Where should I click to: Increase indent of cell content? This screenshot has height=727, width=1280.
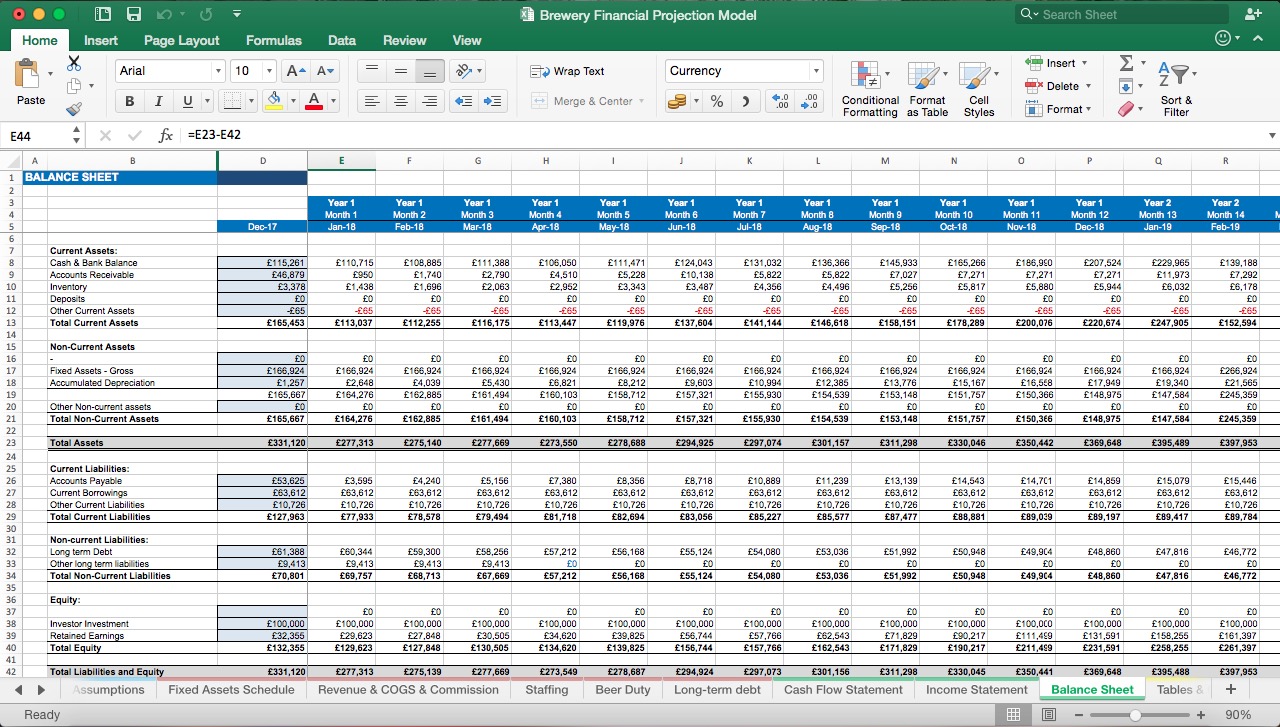[x=492, y=101]
